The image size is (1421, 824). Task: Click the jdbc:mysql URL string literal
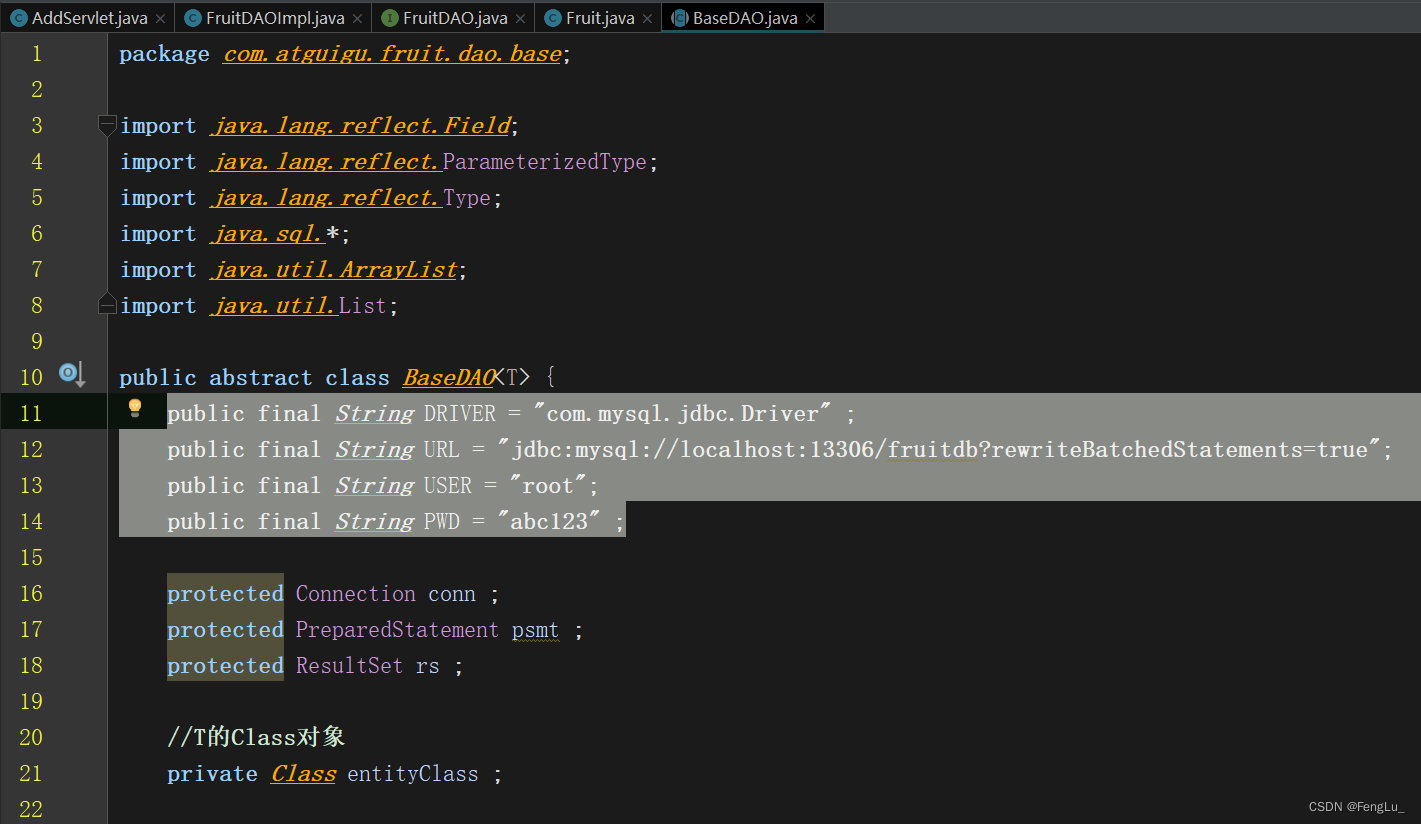click(939, 450)
